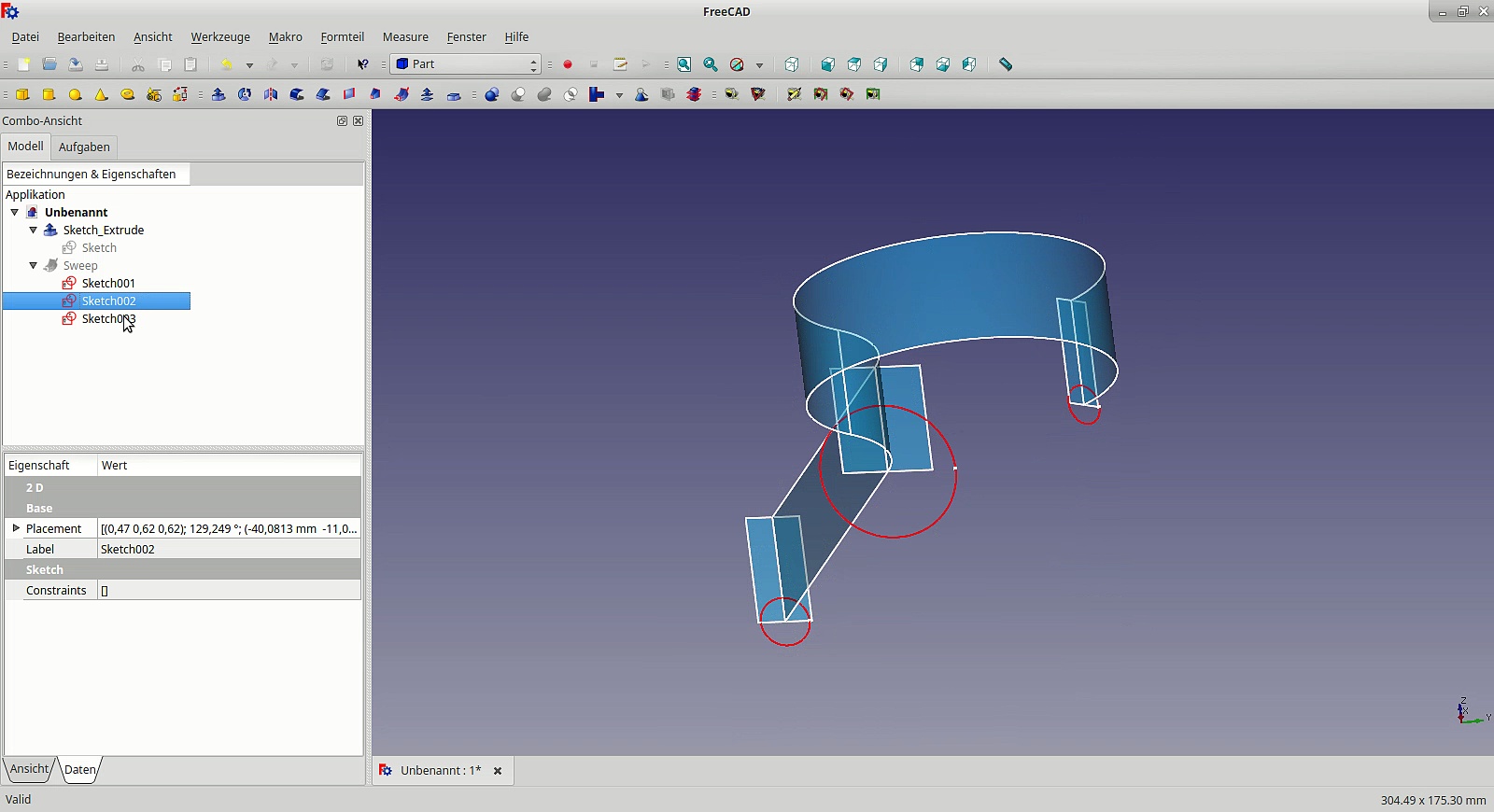
Task: Switch to the Aufgaben tab
Action: coord(84,147)
